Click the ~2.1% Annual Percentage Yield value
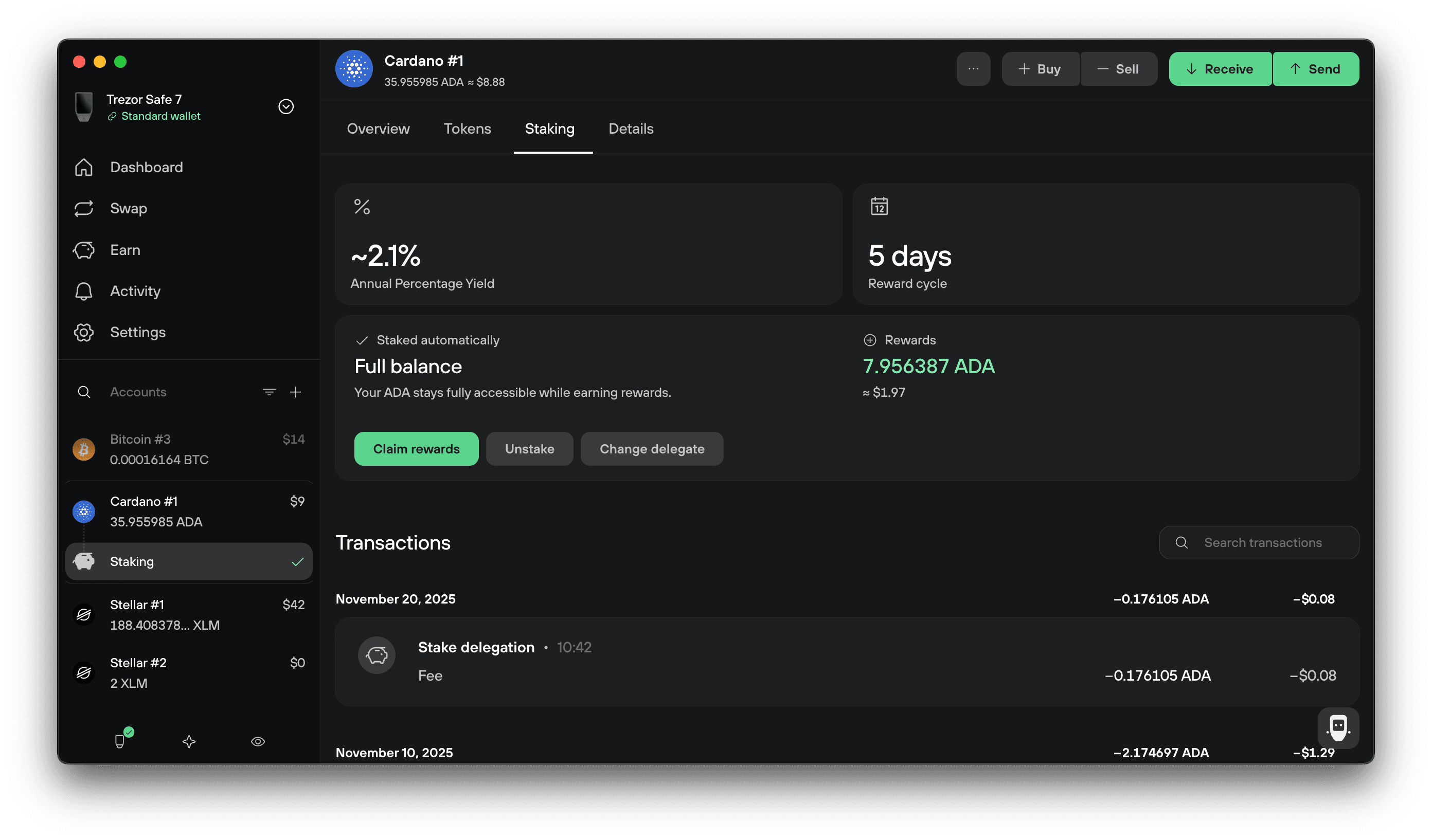 pyautogui.click(x=386, y=255)
